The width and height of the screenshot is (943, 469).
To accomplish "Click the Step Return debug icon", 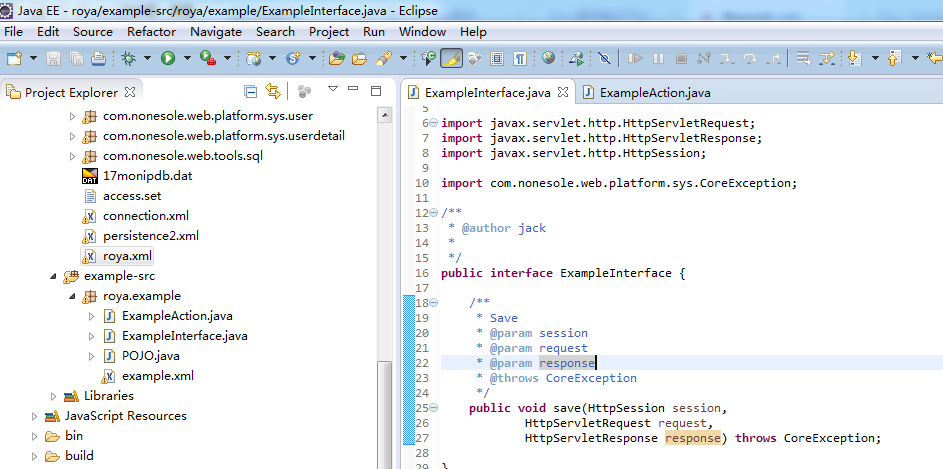I will coord(775,58).
